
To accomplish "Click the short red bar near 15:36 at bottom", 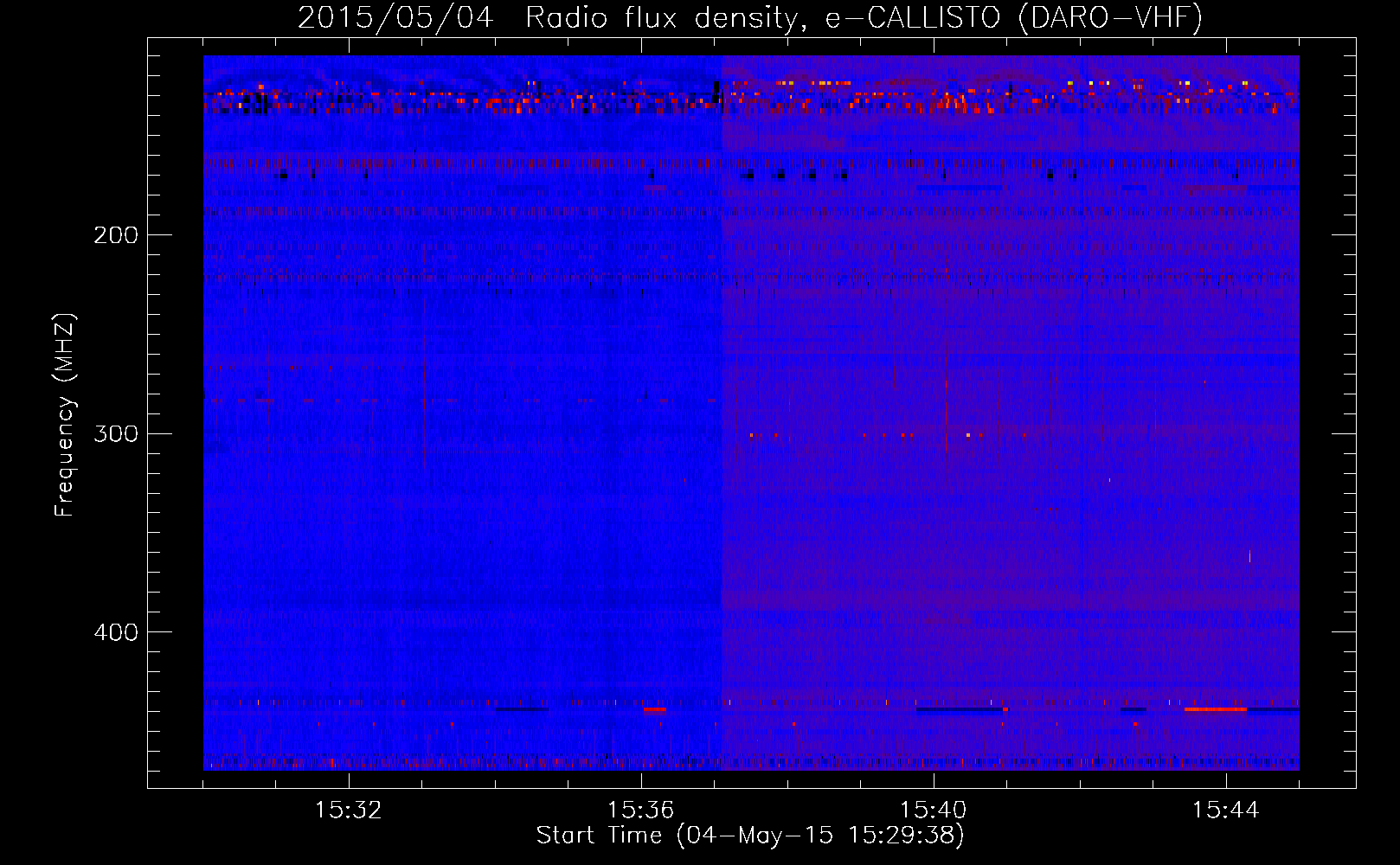I will [x=655, y=709].
